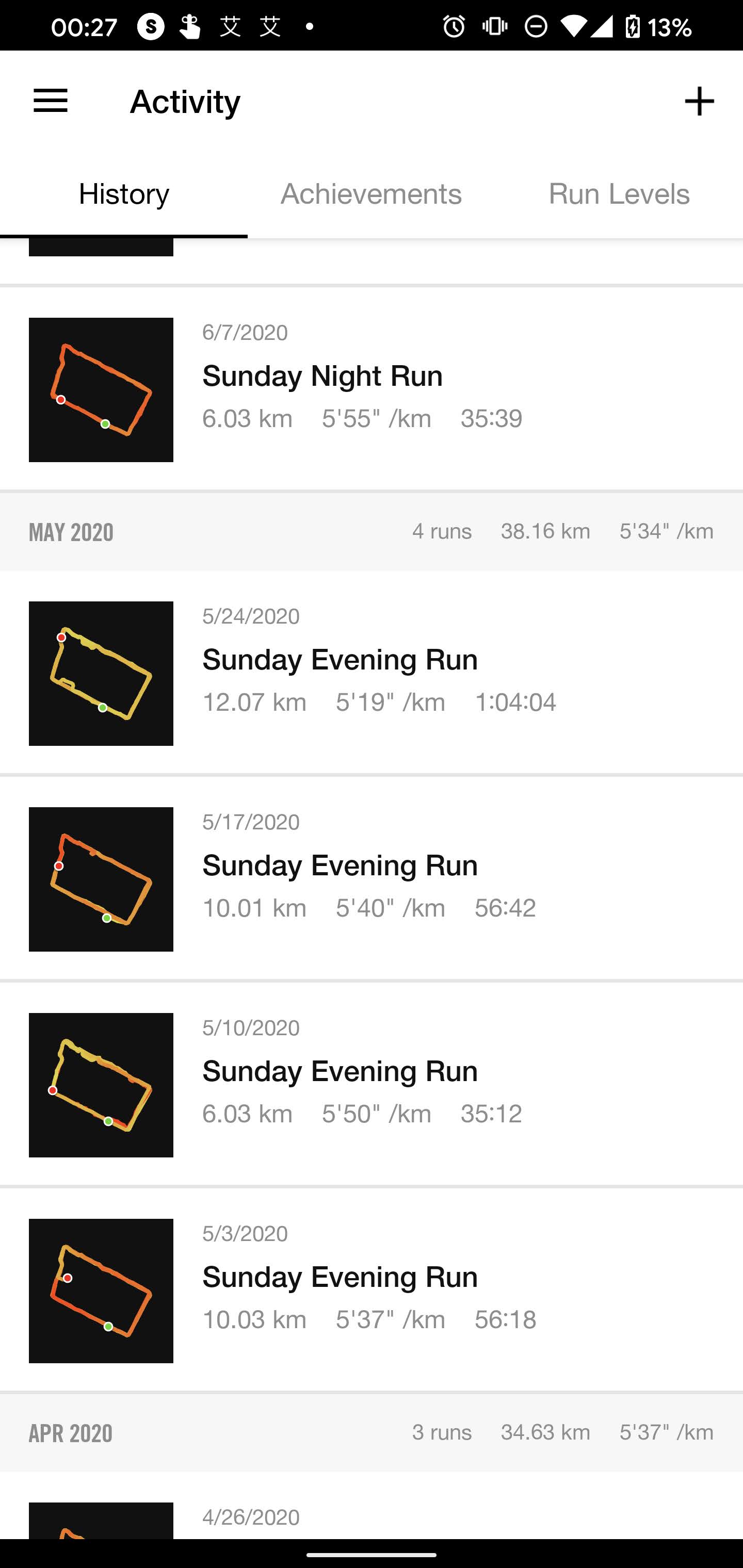The height and width of the screenshot is (1568, 743).
Task: Open route map thumbnail for 5/17/2020 run
Action: [x=101, y=879]
